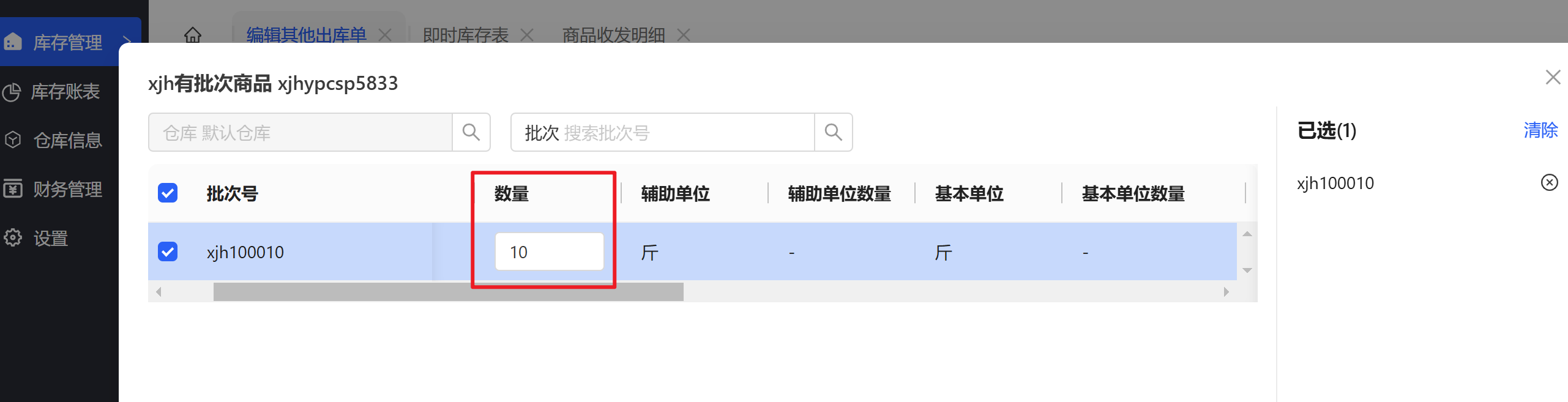Uncheck the xjh100010 batch row checkbox
This screenshot has width=1568, height=402.
[168, 251]
